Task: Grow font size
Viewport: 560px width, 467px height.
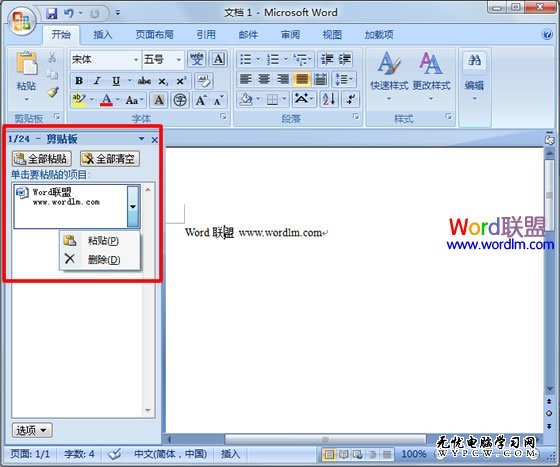Action: click(201, 100)
